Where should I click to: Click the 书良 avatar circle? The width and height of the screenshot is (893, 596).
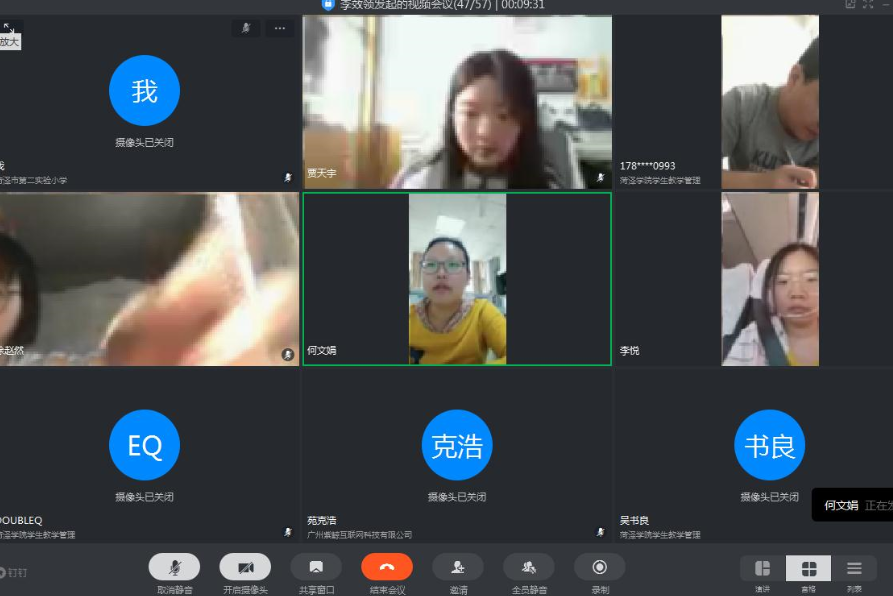pos(769,445)
